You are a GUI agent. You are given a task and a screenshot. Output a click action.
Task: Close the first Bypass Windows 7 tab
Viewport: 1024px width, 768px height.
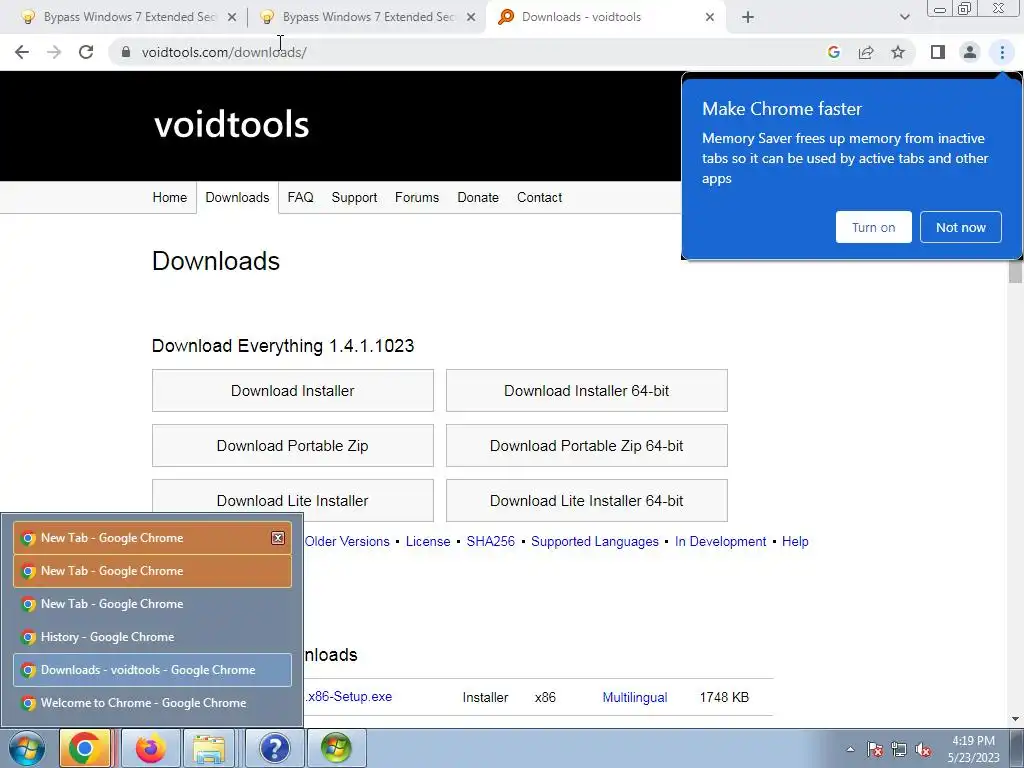click(x=232, y=17)
